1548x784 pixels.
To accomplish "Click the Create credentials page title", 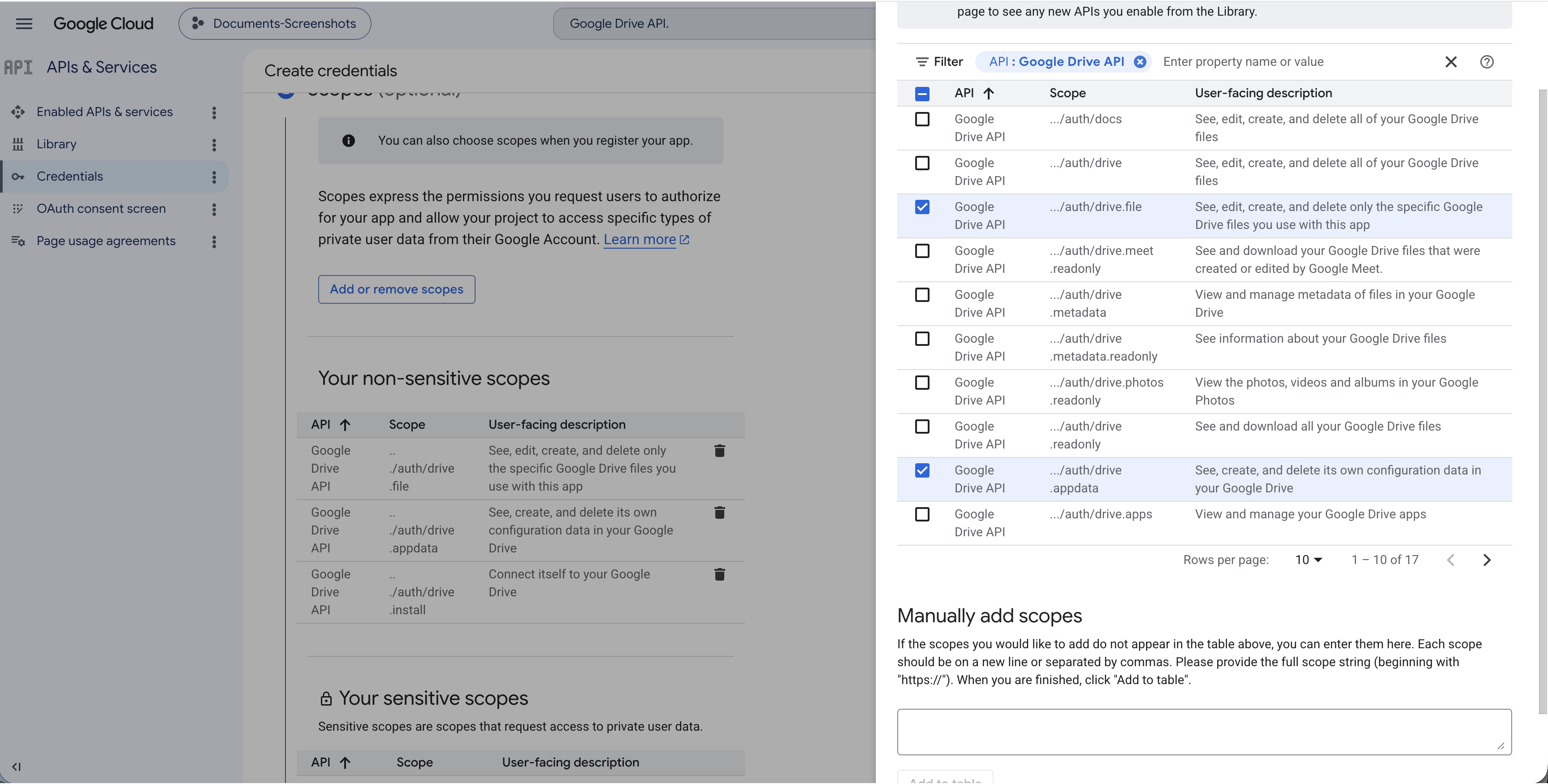I will point(330,71).
